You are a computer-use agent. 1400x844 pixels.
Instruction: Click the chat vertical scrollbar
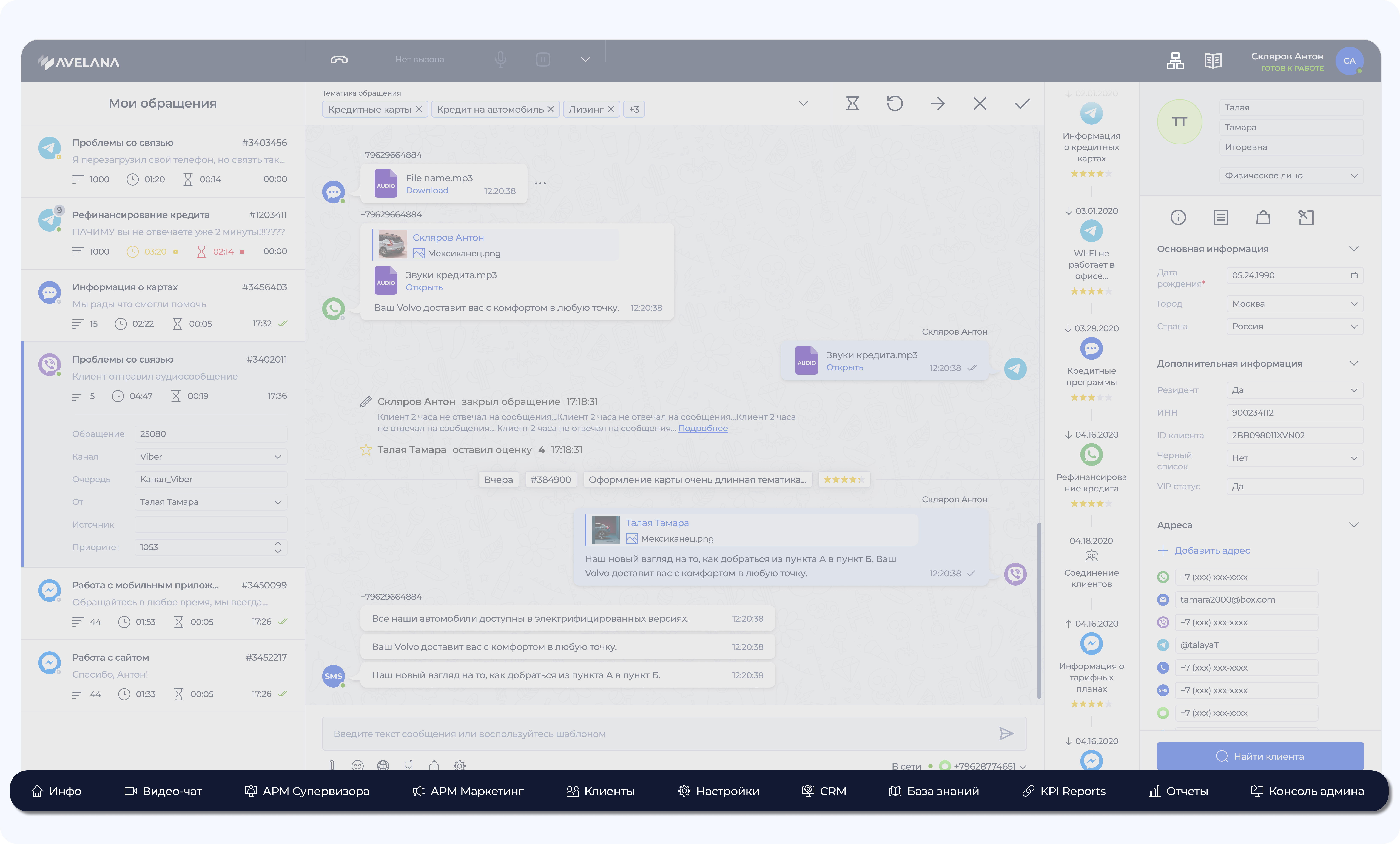point(1039,611)
